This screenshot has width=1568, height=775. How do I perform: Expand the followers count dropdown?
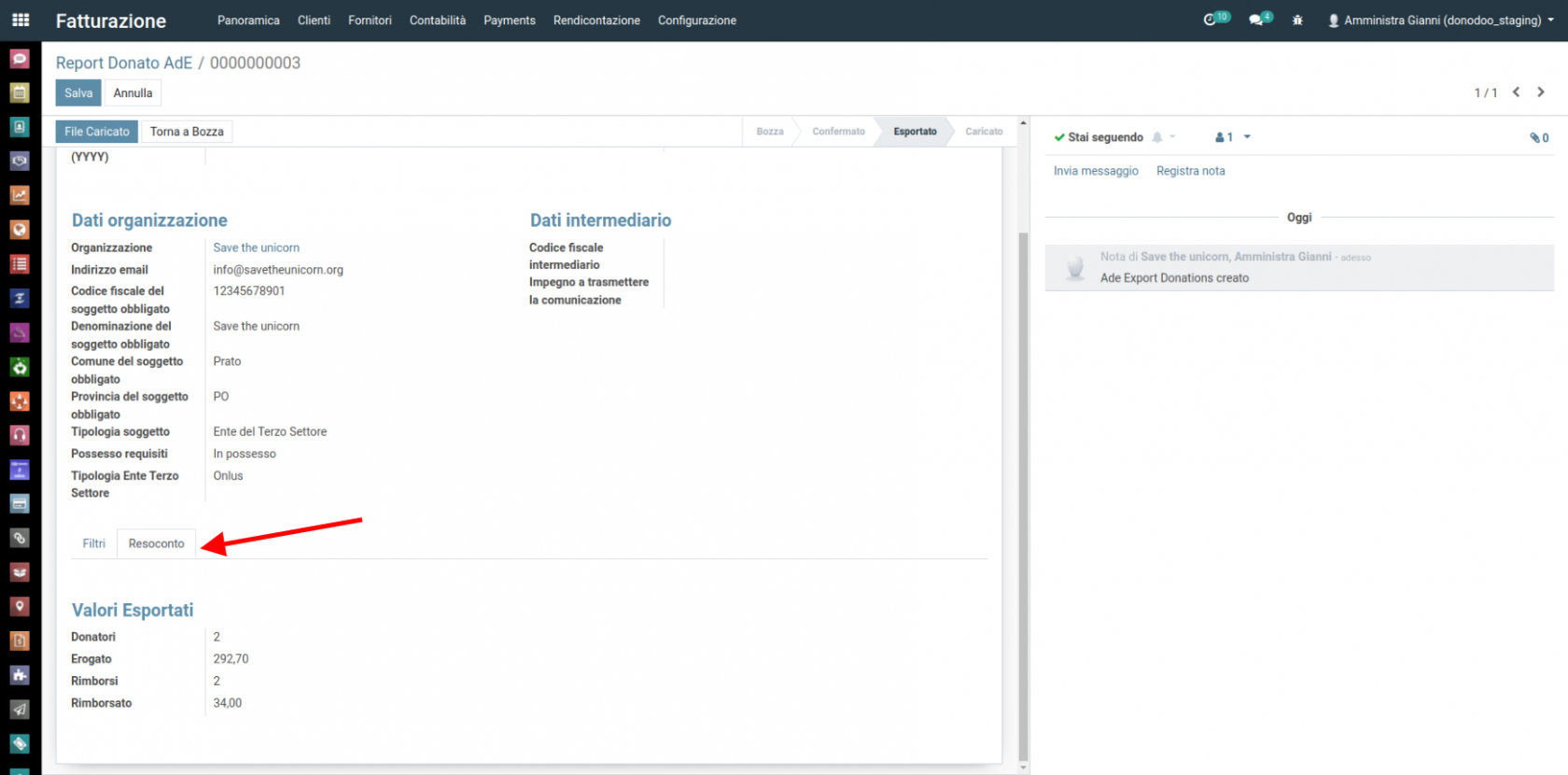tap(1233, 137)
